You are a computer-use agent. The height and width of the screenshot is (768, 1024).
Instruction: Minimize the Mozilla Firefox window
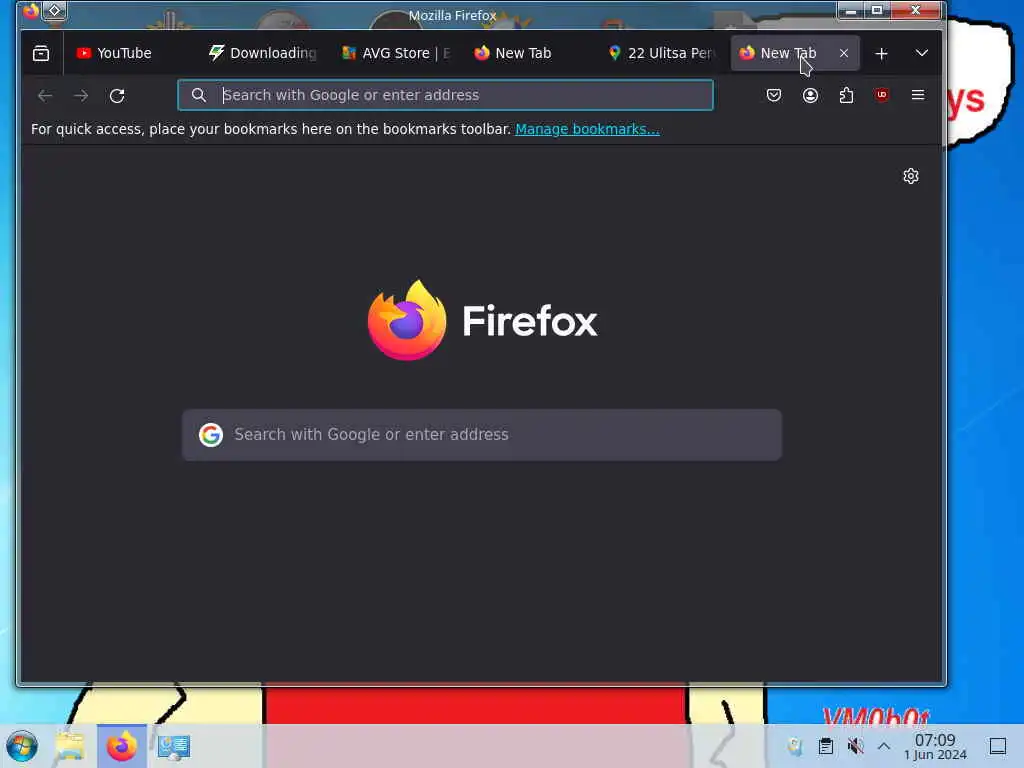point(851,10)
